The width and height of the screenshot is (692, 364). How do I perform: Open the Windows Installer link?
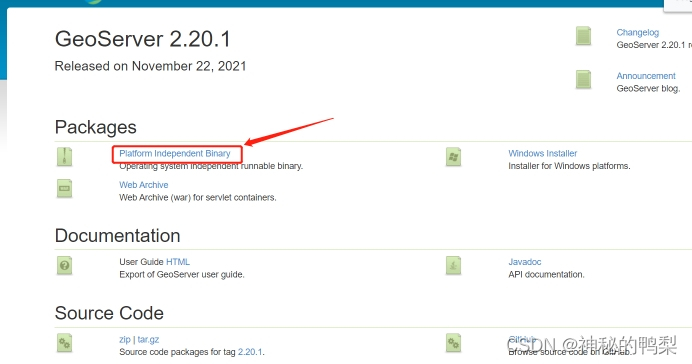(x=542, y=154)
